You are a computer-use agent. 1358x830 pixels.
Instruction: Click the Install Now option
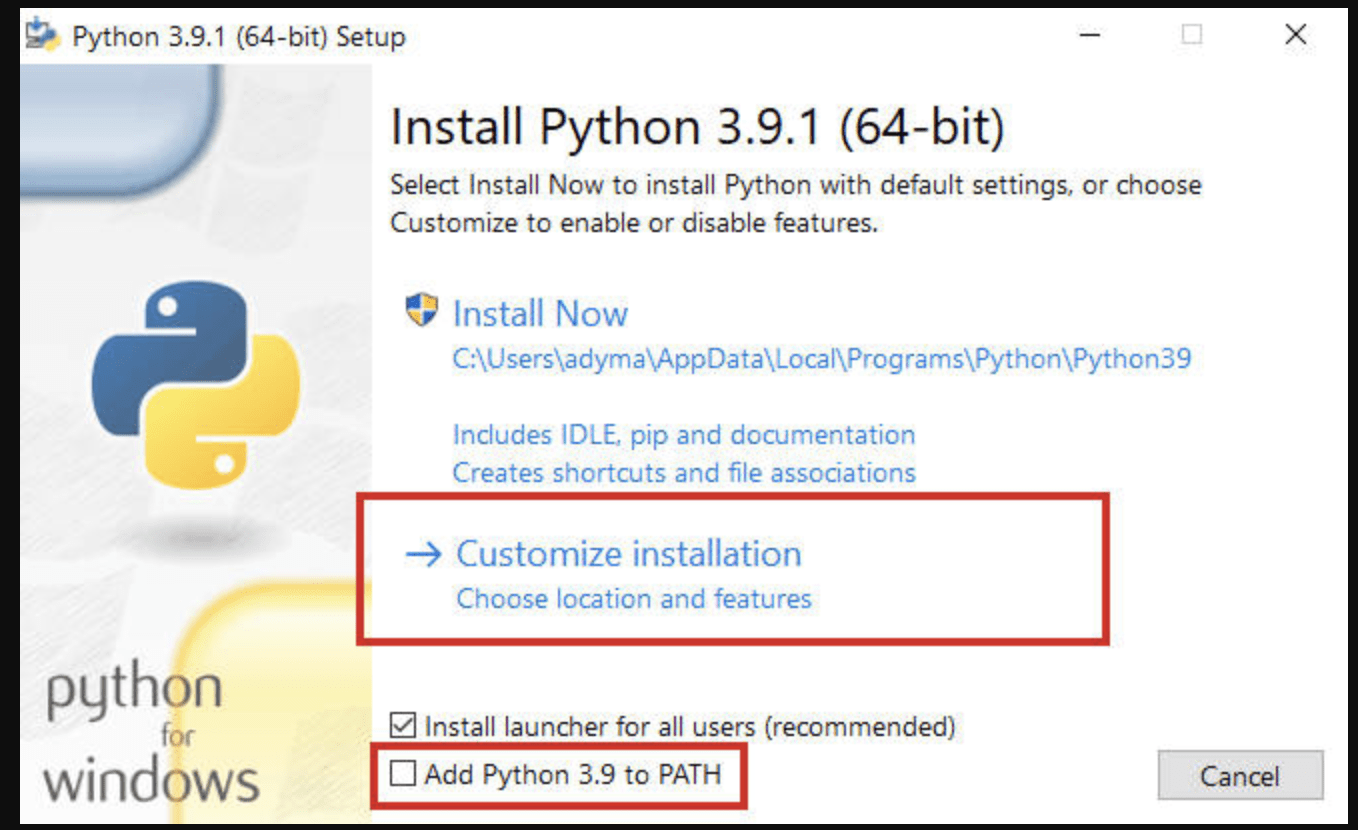(540, 314)
